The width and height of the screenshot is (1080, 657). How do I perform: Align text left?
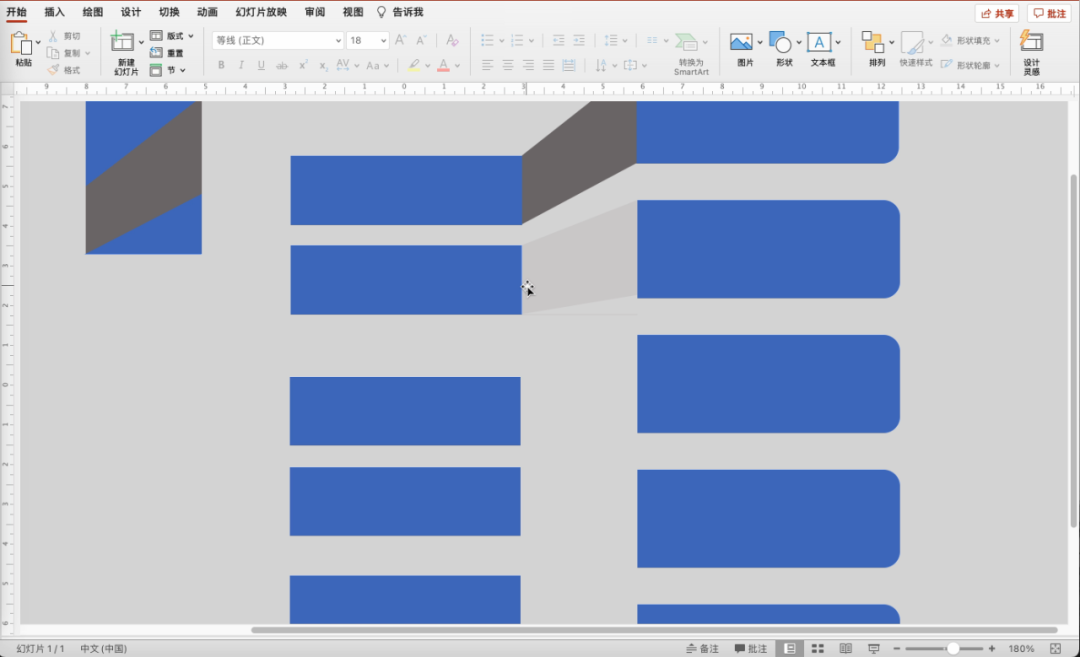pos(487,65)
